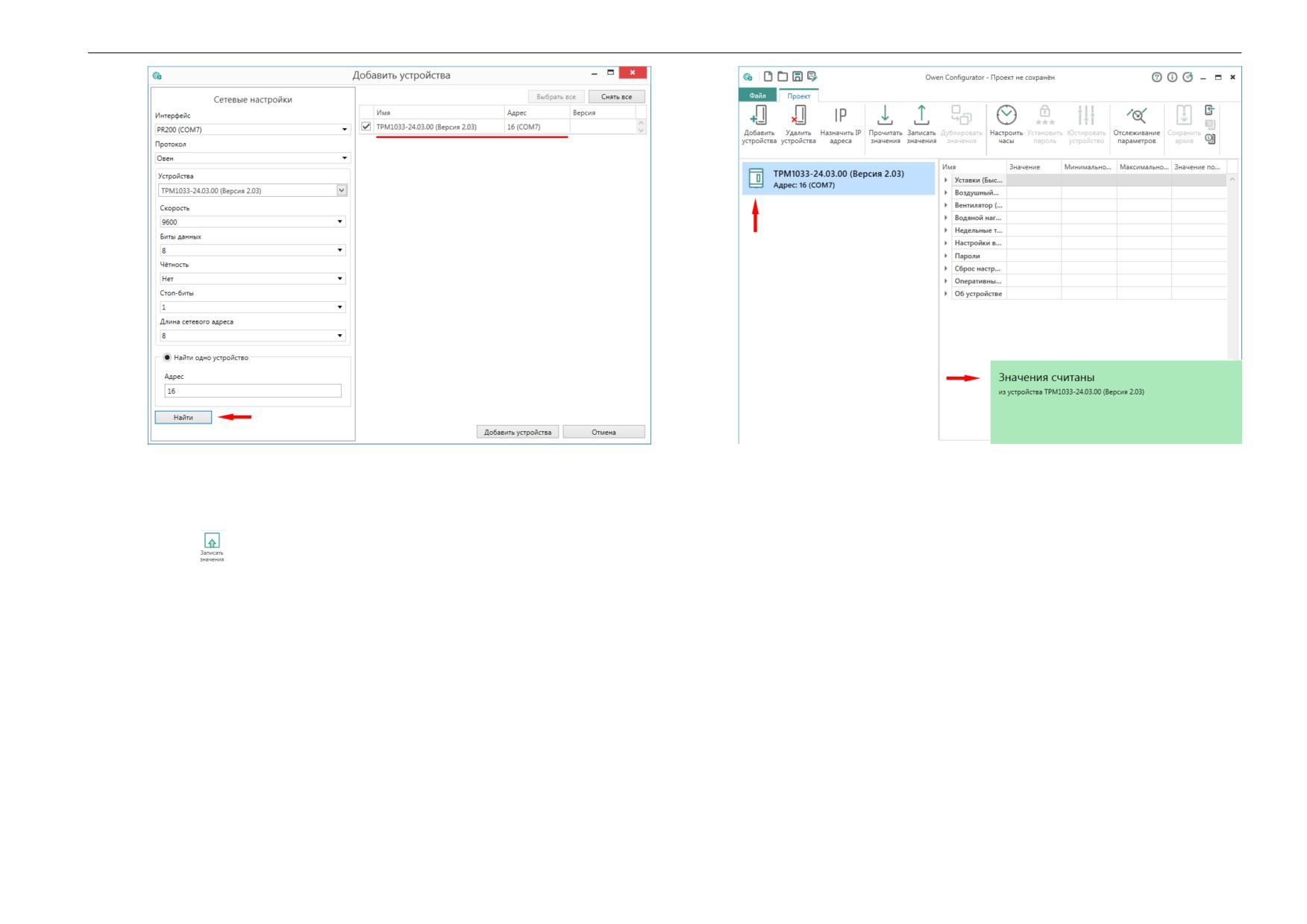
Task: Expand the Пароли group
Action: tap(946, 257)
